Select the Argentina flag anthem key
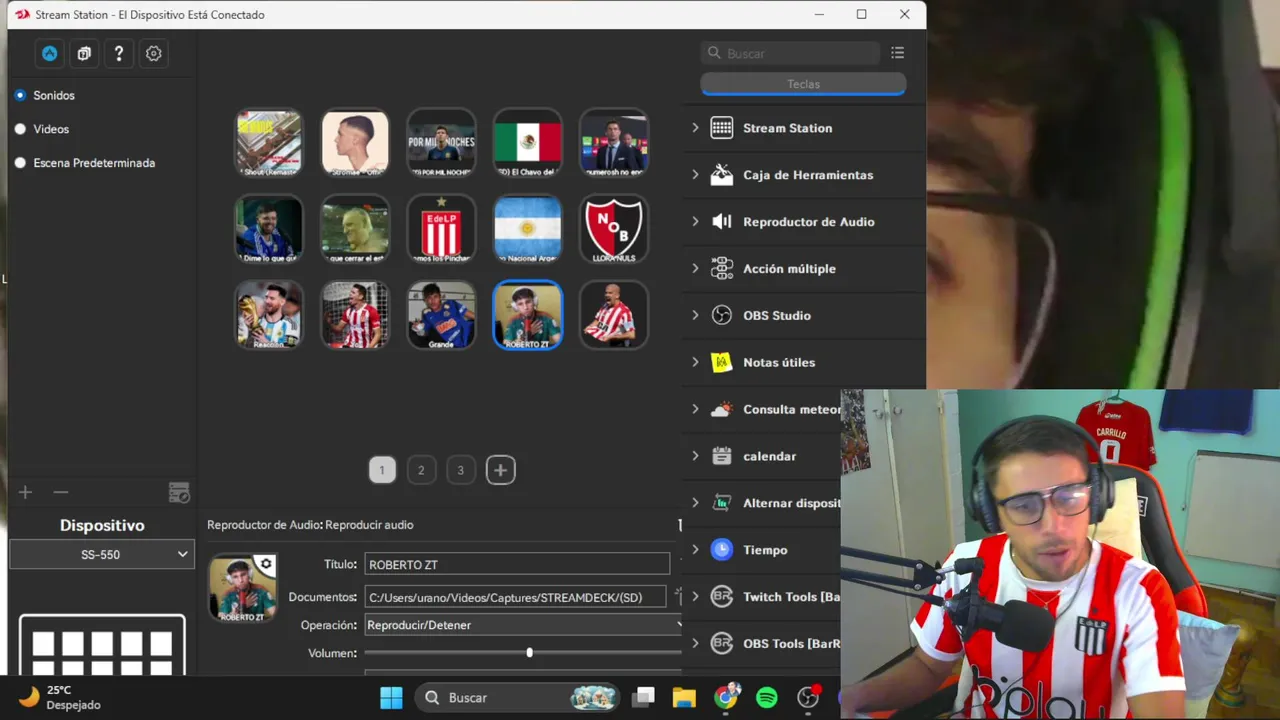 [x=528, y=229]
